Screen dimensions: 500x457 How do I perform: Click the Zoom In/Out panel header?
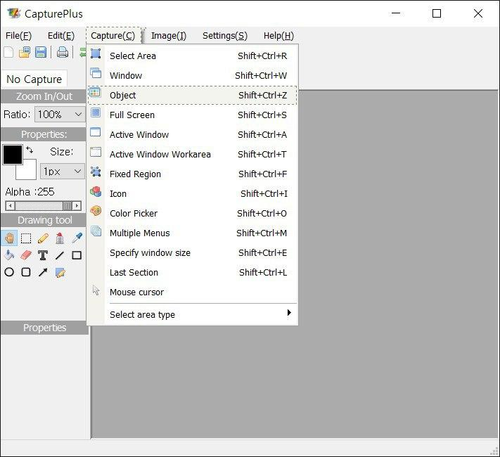coord(43,96)
